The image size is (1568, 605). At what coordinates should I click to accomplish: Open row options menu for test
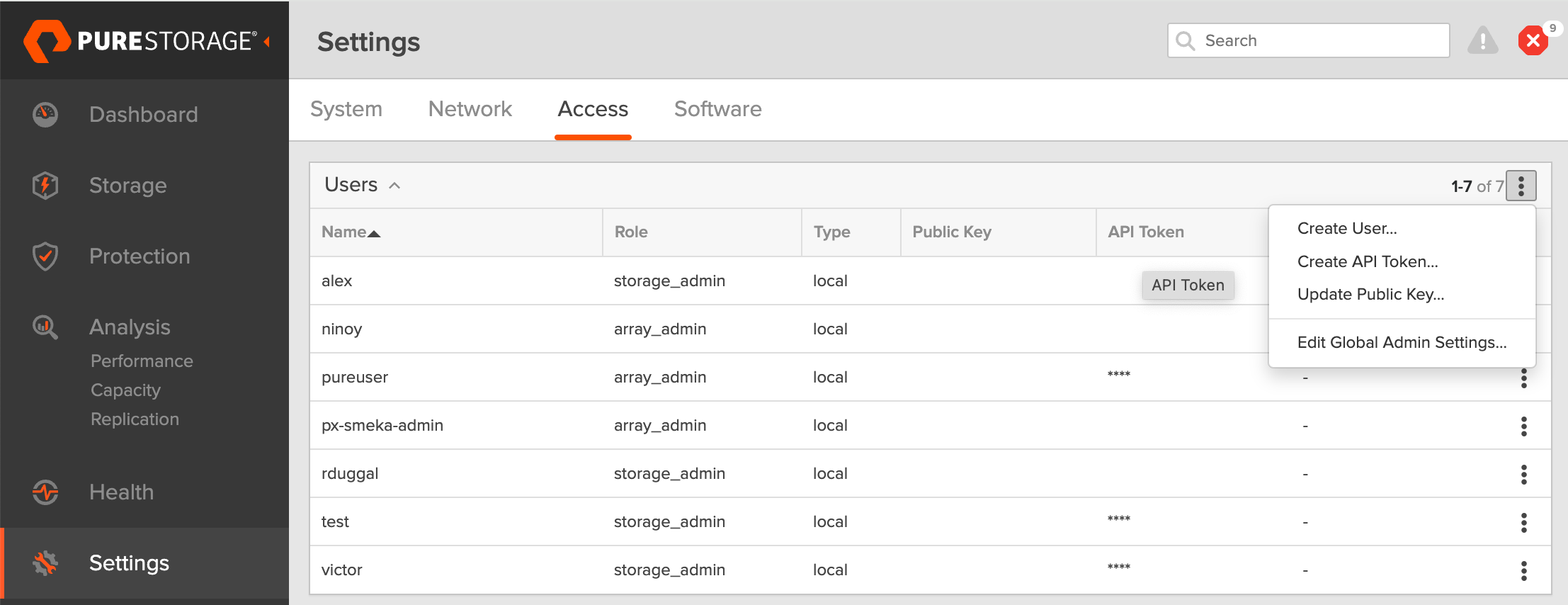(1524, 523)
